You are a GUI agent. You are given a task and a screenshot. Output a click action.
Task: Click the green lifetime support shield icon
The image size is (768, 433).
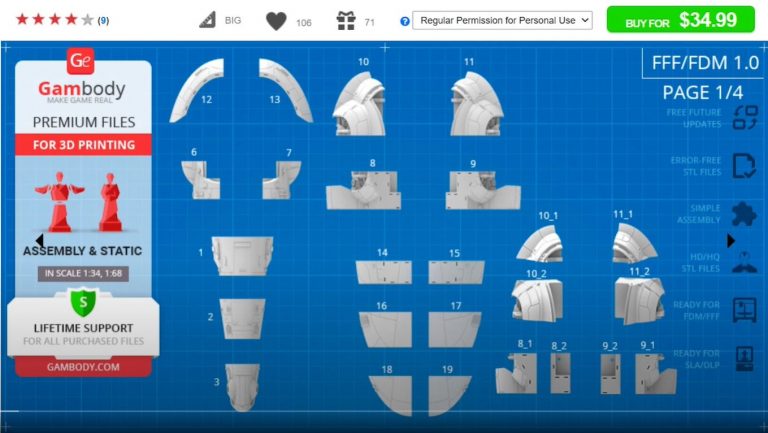pyautogui.click(x=82, y=302)
